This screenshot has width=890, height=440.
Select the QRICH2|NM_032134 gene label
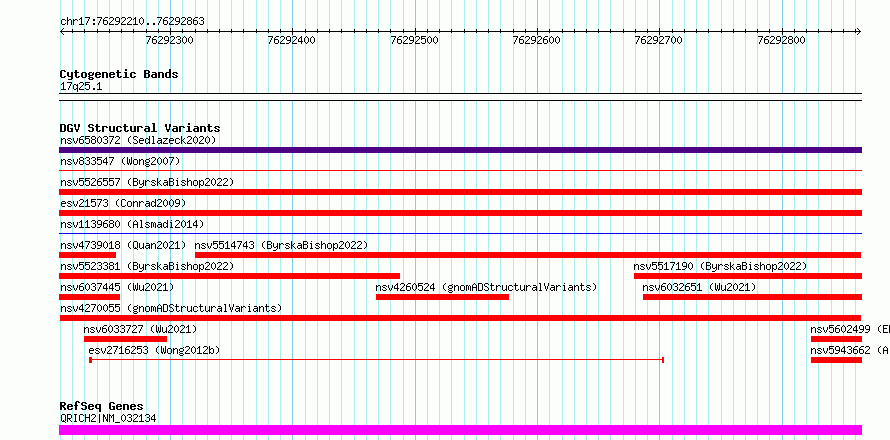(108, 418)
